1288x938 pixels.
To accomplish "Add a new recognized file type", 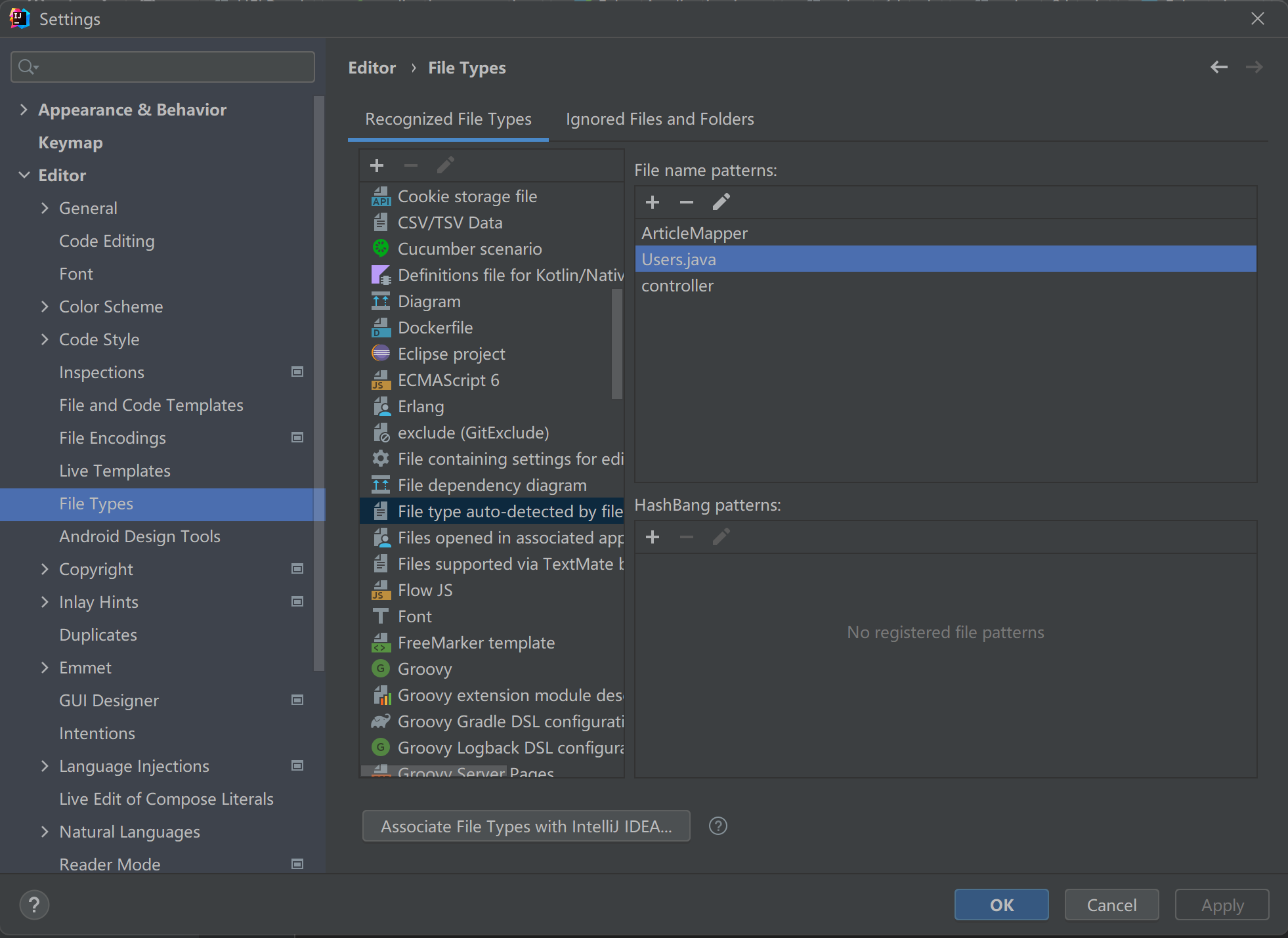I will pos(377,165).
